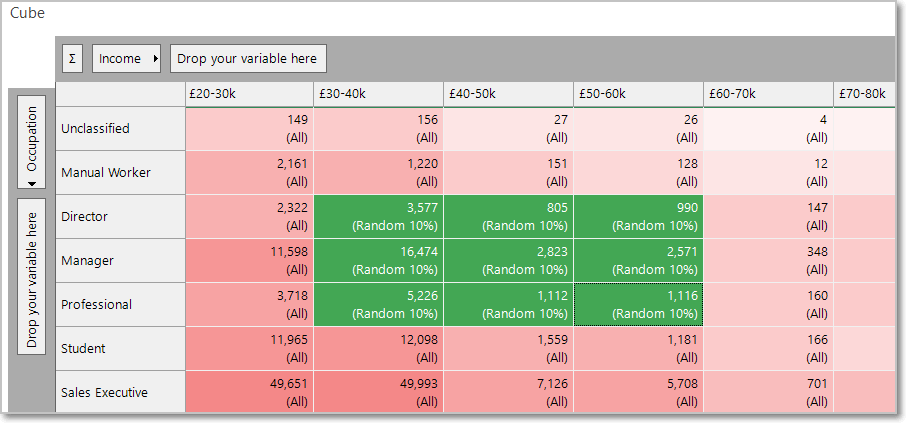Select the Director row header
906x423 pixels.
click(121, 217)
